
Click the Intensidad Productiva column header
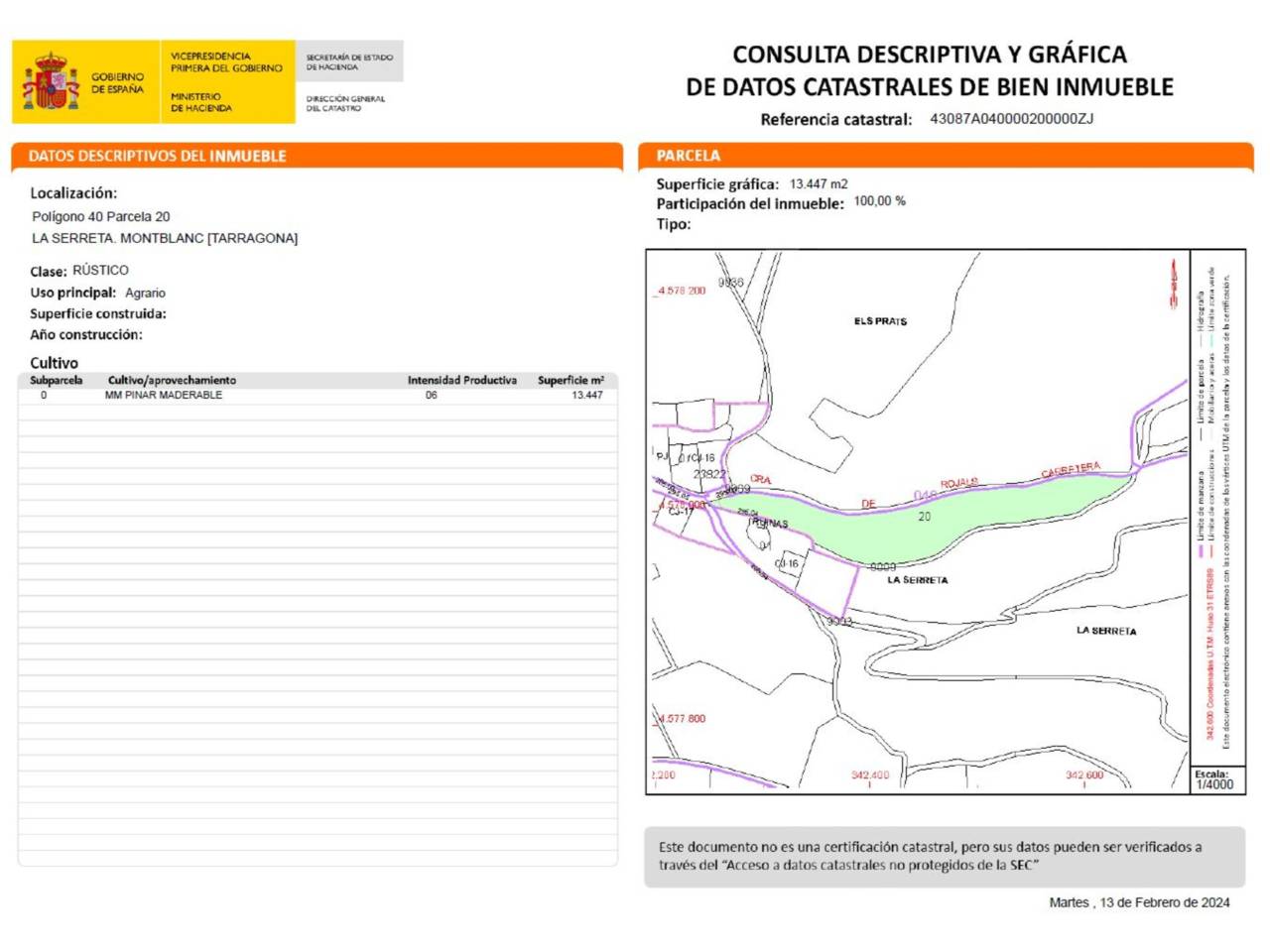point(461,380)
